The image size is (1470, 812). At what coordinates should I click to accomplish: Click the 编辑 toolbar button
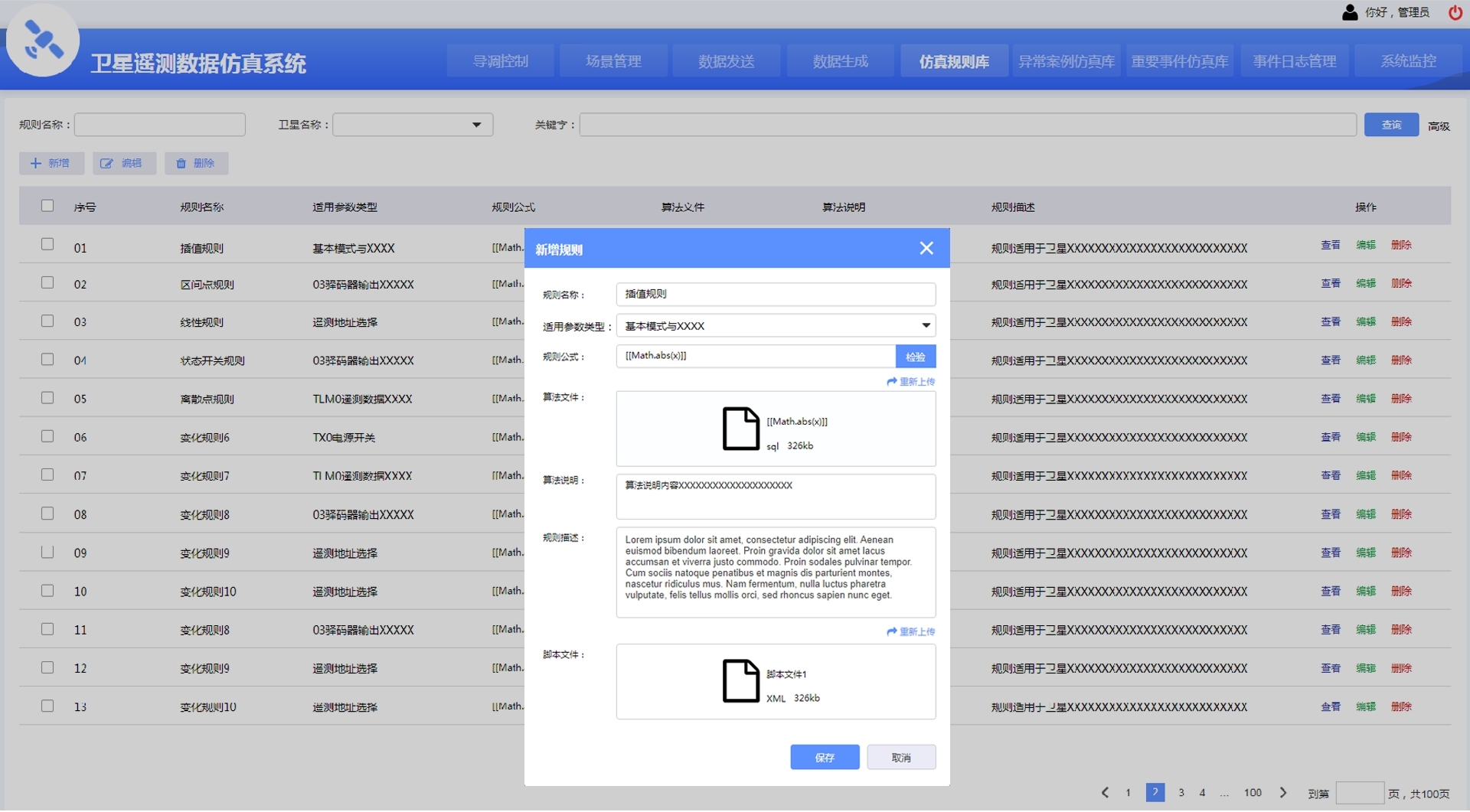(124, 163)
